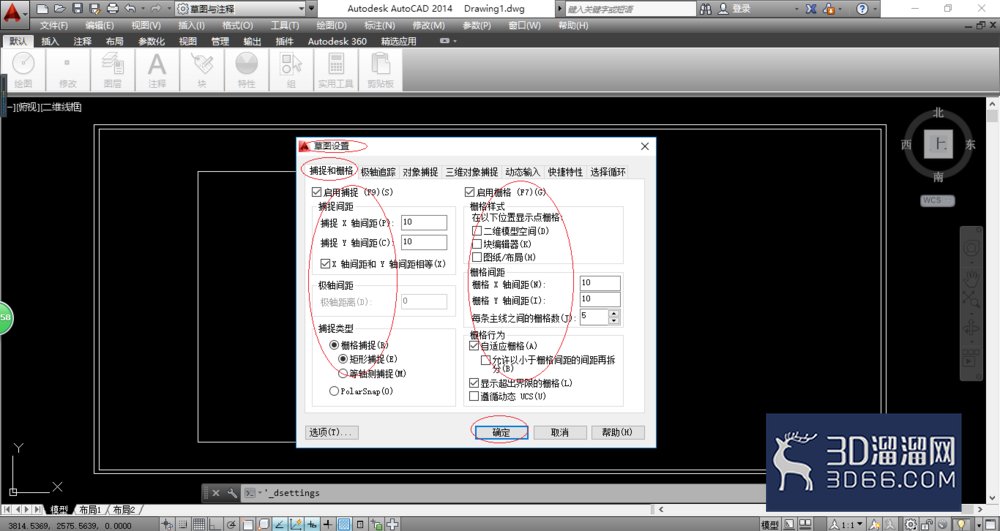The height and width of the screenshot is (531, 1000).
Task: Click the 选项(T)... button
Action: tap(332, 432)
